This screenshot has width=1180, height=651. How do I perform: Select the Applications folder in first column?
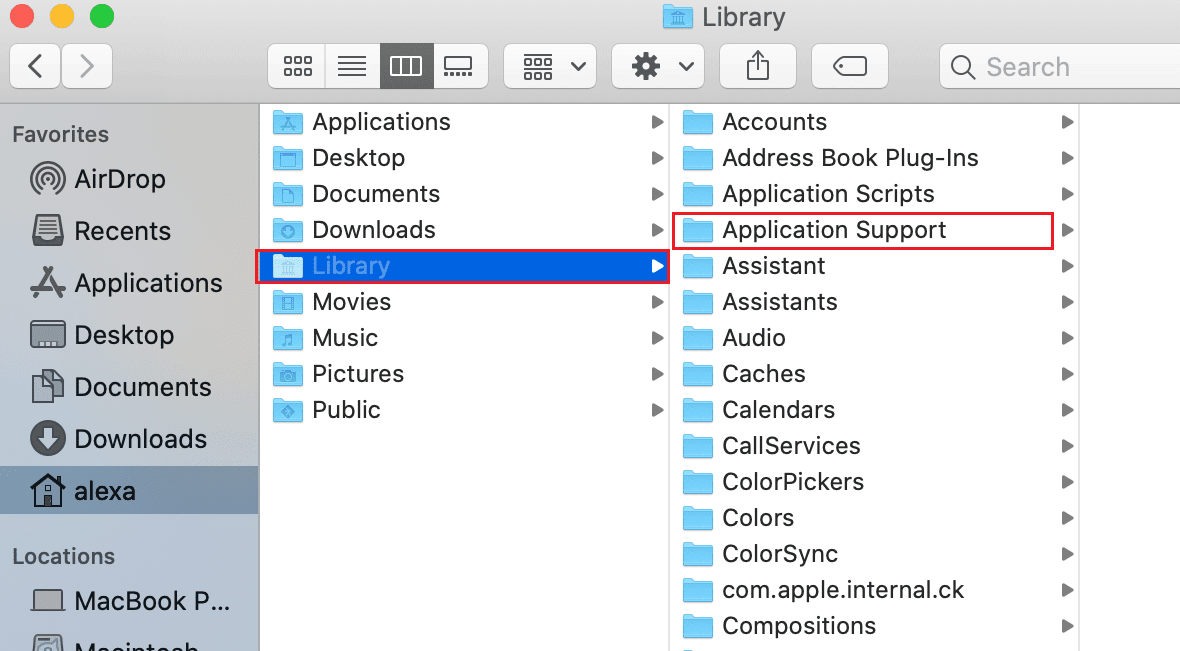click(464, 122)
